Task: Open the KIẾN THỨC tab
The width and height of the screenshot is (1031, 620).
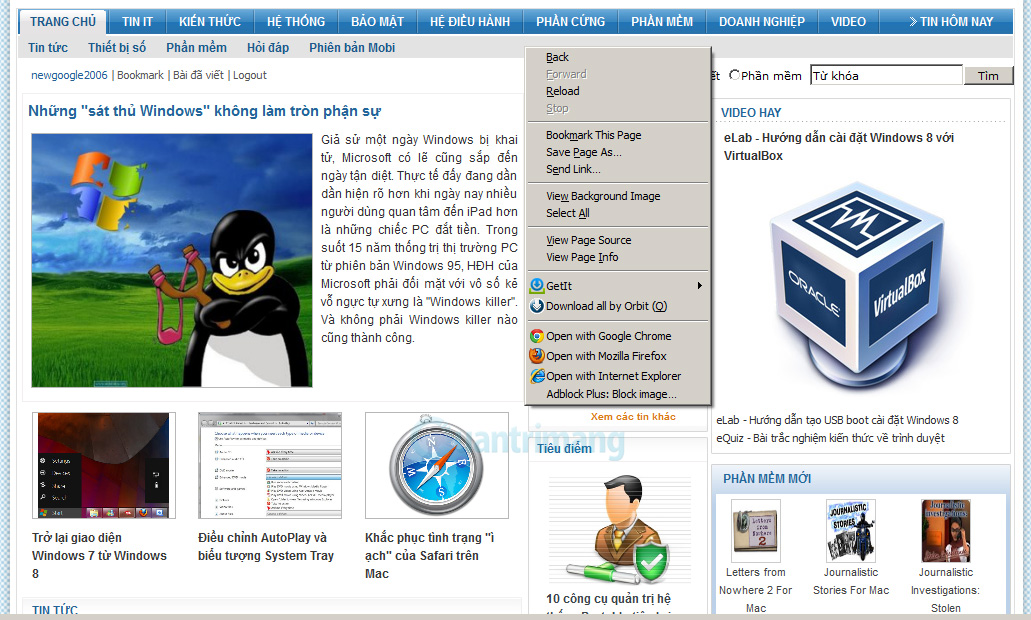Action: [210, 22]
